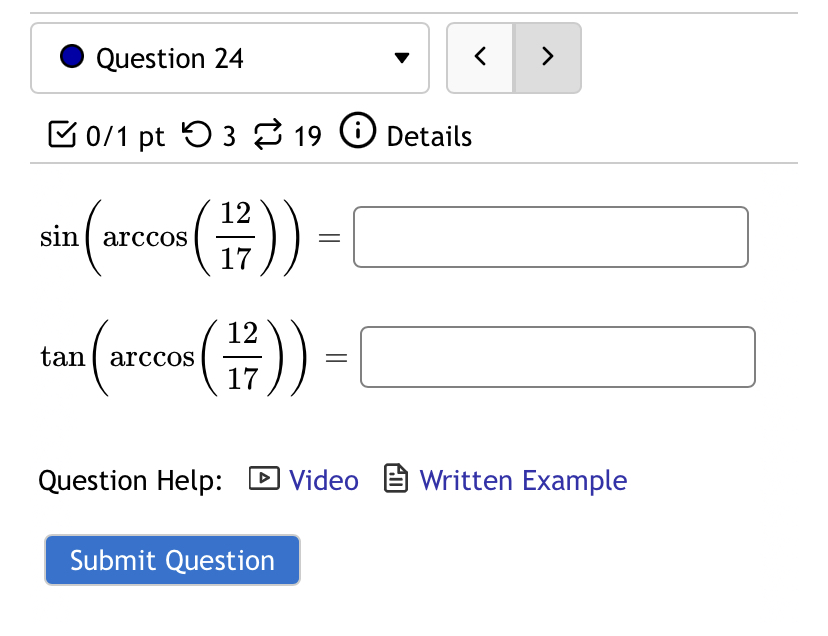828x636 pixels.
Task: Select the Question Help section heading
Action: click(x=130, y=480)
